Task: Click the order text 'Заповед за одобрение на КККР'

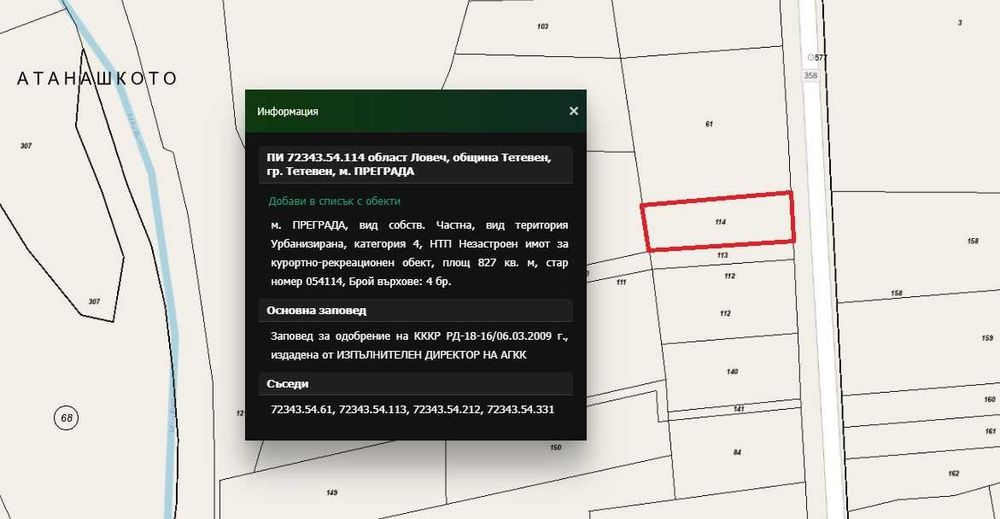Action: [x=419, y=346]
